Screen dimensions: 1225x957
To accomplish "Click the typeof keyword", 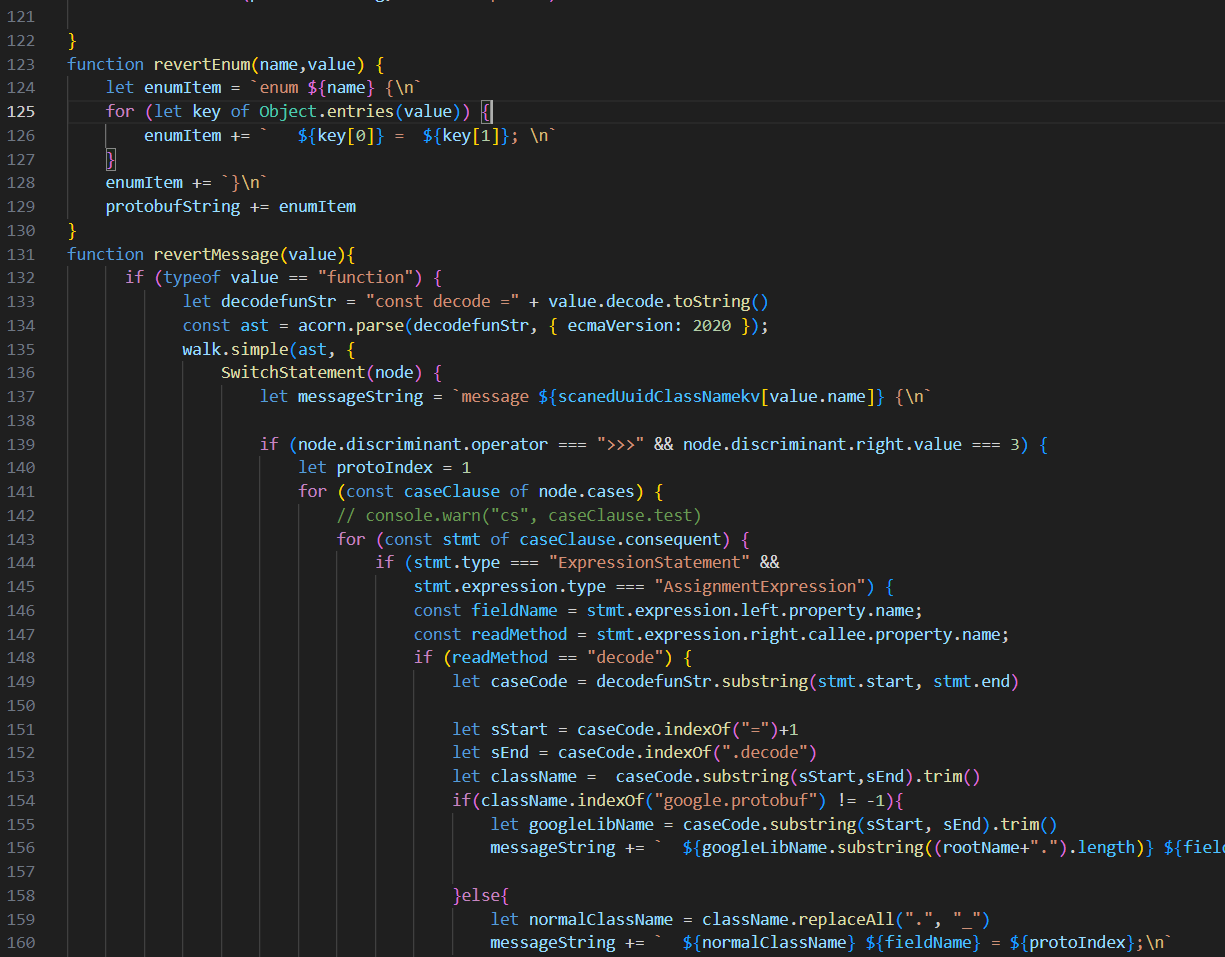I will pos(192,278).
